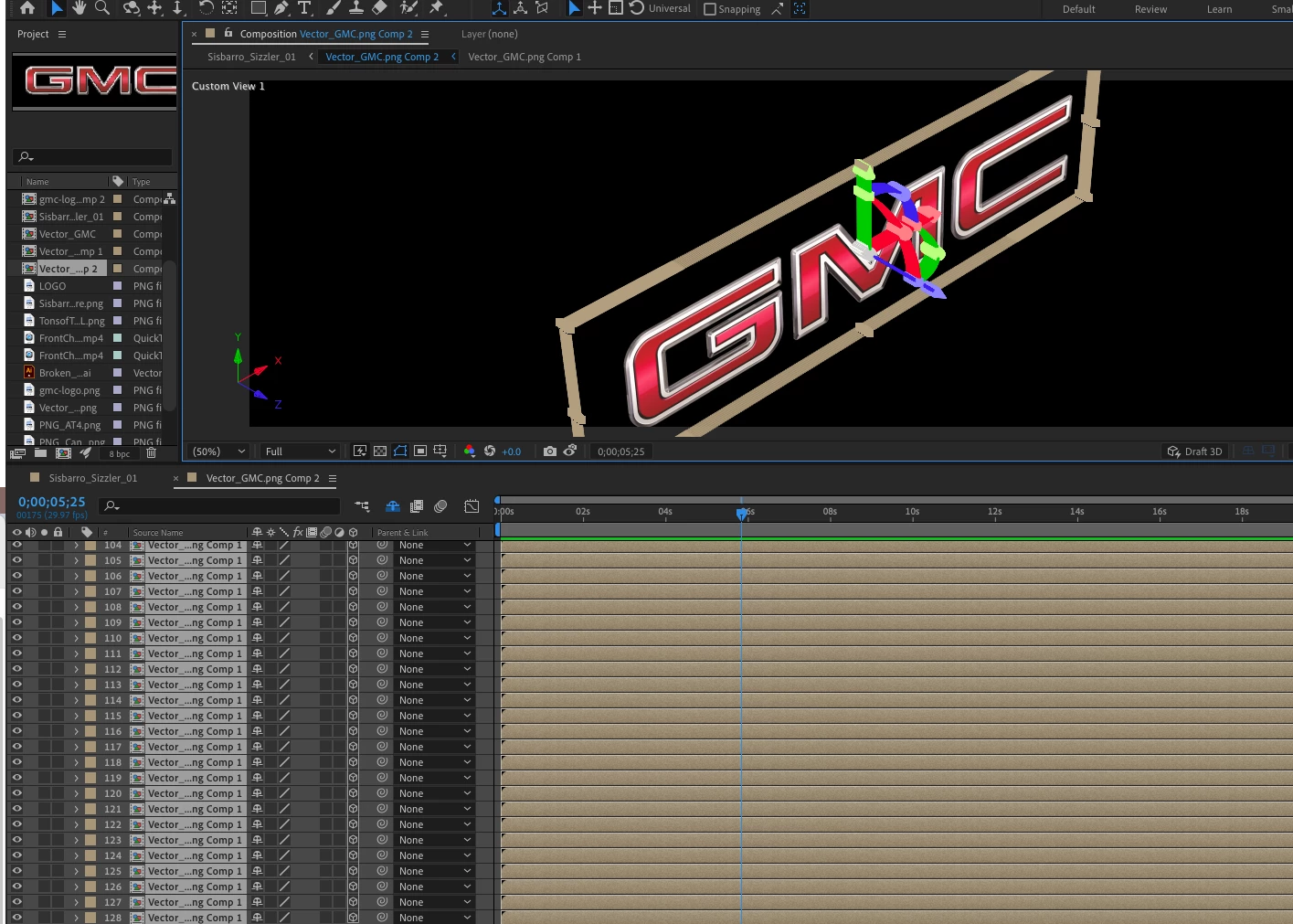Click the Project panel search field
This screenshot has height=924, width=1293.
[x=94, y=156]
